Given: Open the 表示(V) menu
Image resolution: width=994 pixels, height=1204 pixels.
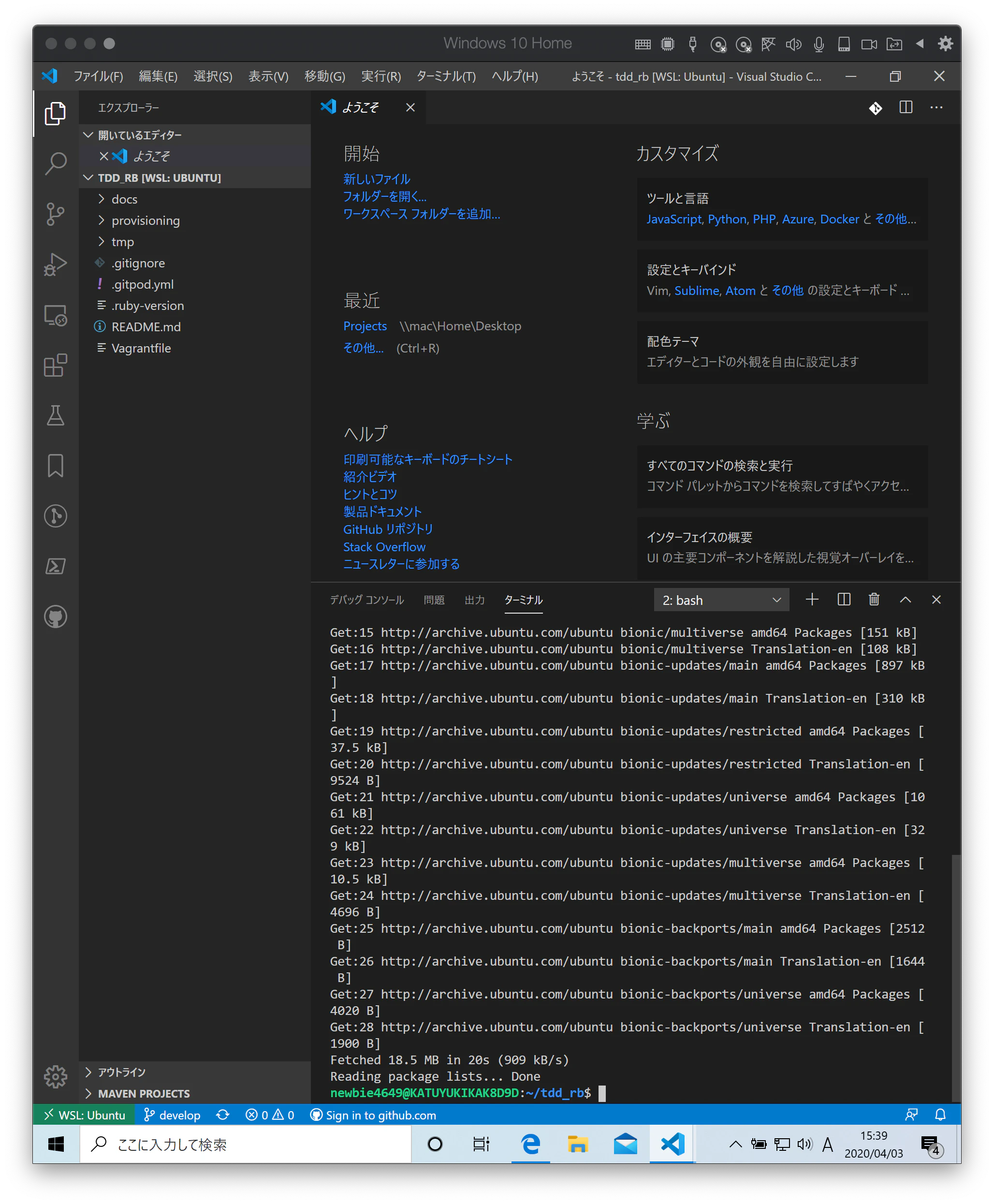Looking at the screenshot, I should (x=268, y=76).
